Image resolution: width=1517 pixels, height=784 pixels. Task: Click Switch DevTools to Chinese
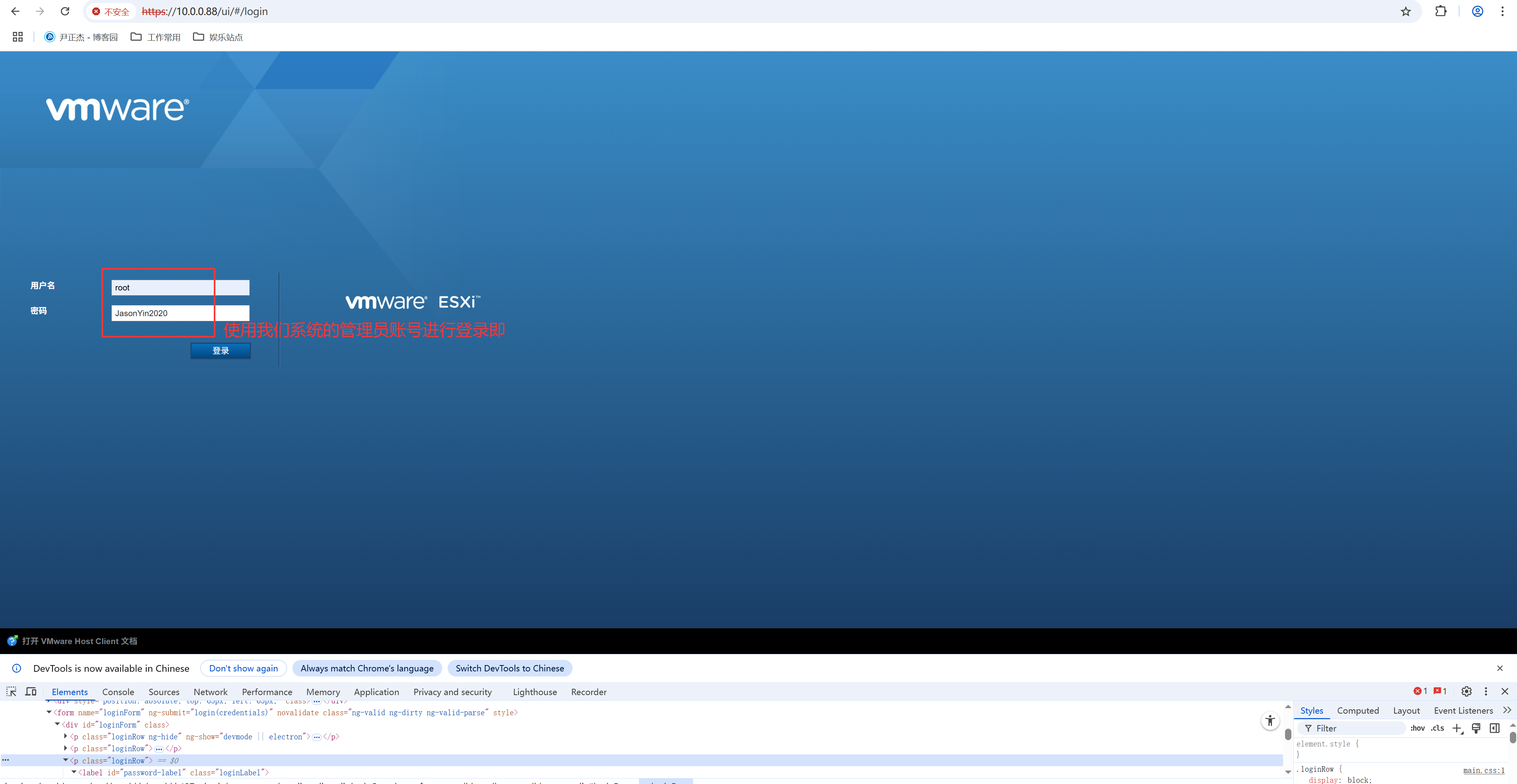509,668
